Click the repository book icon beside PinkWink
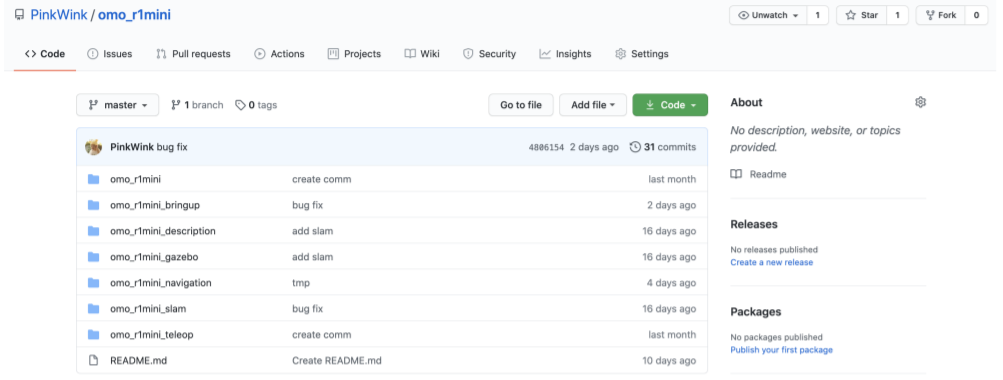 19,15
